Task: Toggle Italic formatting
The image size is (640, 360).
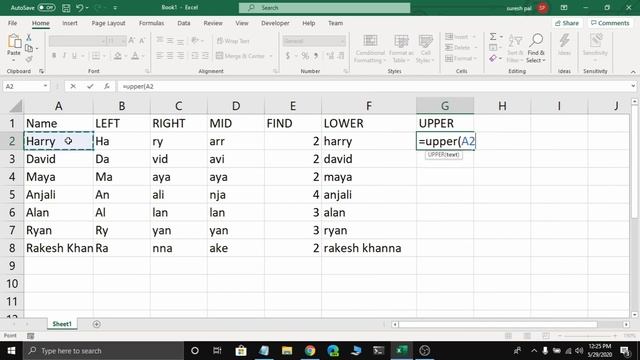Action: pyautogui.click(x=64, y=56)
